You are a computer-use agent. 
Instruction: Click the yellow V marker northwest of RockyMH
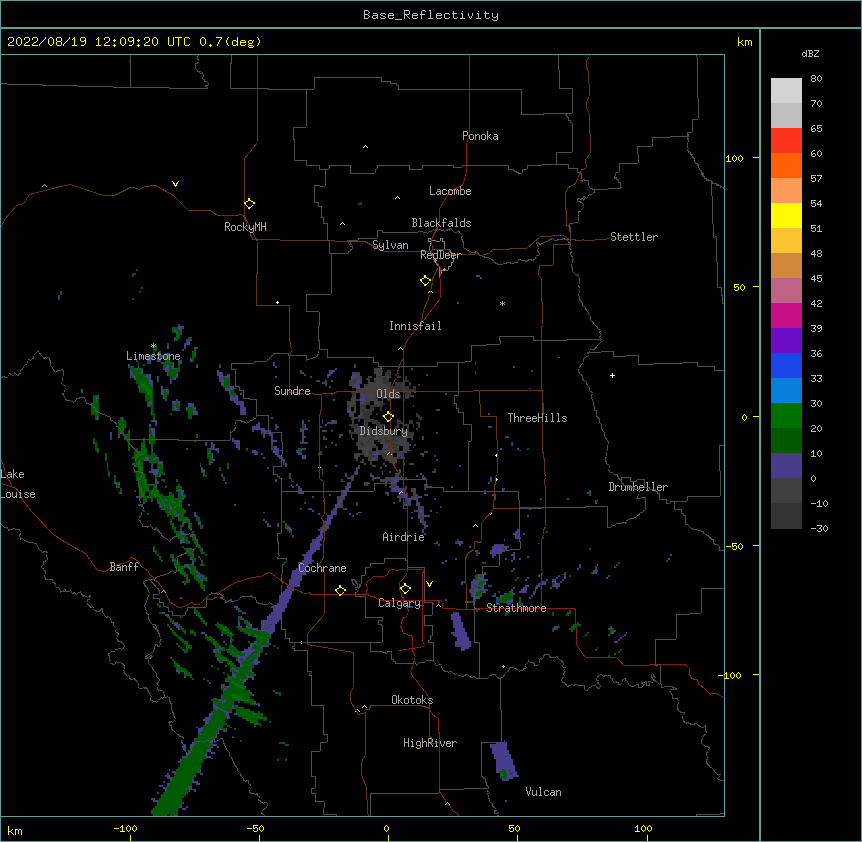pos(175,184)
